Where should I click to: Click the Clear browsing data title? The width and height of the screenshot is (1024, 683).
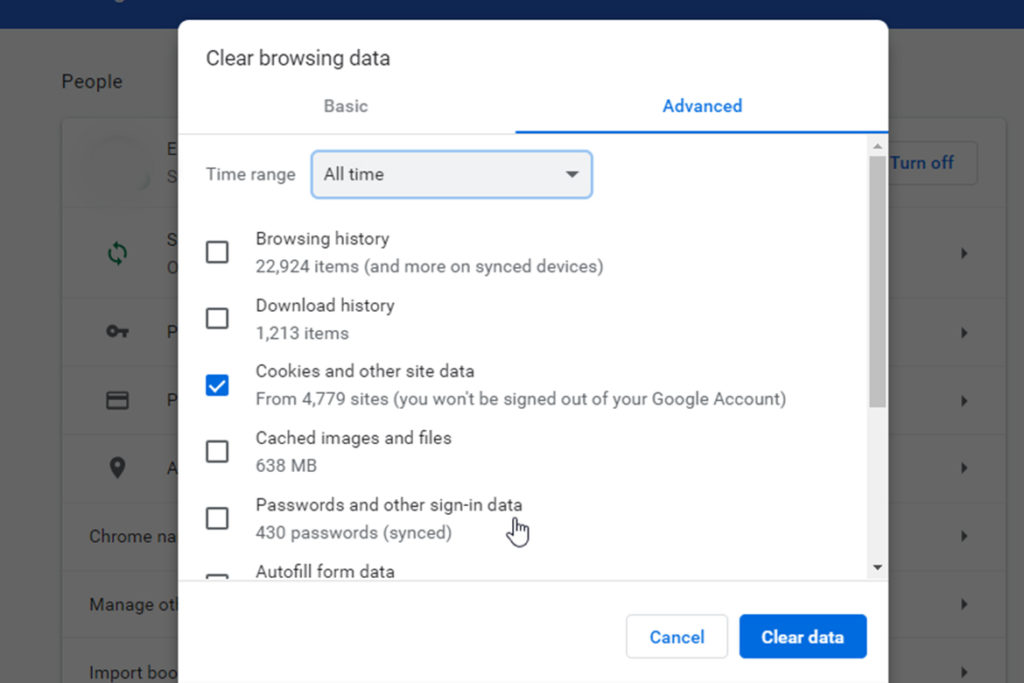[298, 58]
